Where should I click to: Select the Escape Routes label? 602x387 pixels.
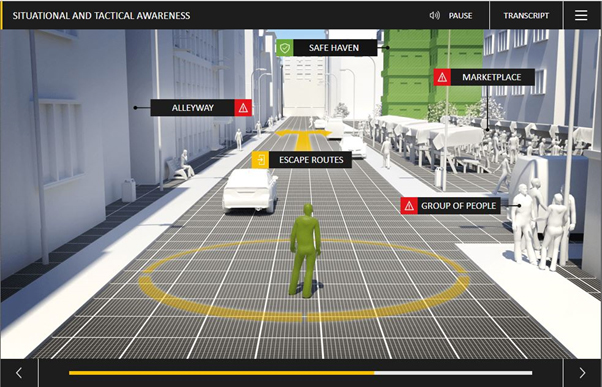[x=310, y=160]
